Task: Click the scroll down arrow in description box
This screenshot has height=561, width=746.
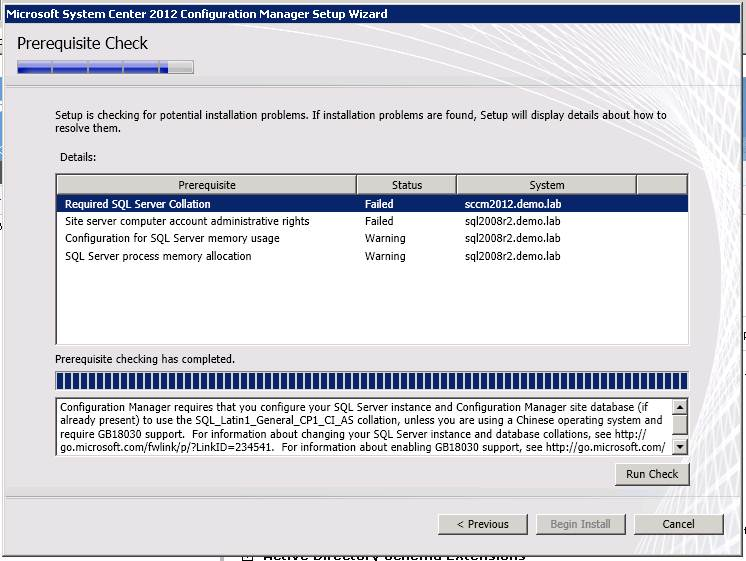Action: click(x=680, y=446)
